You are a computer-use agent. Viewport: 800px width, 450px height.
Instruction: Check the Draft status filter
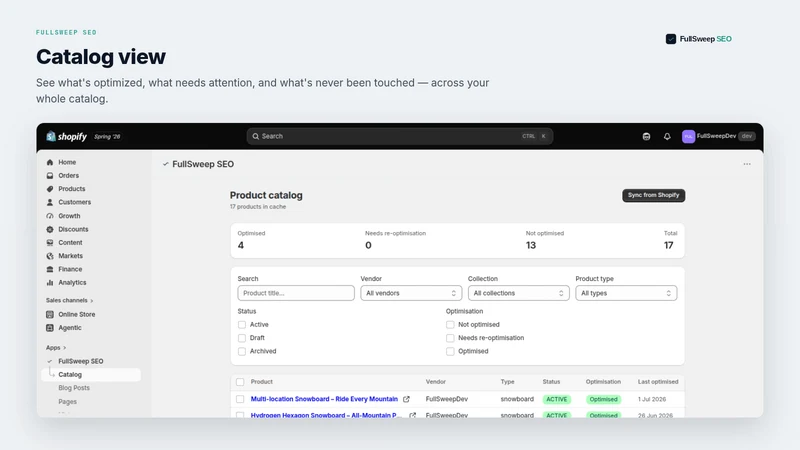click(242, 338)
